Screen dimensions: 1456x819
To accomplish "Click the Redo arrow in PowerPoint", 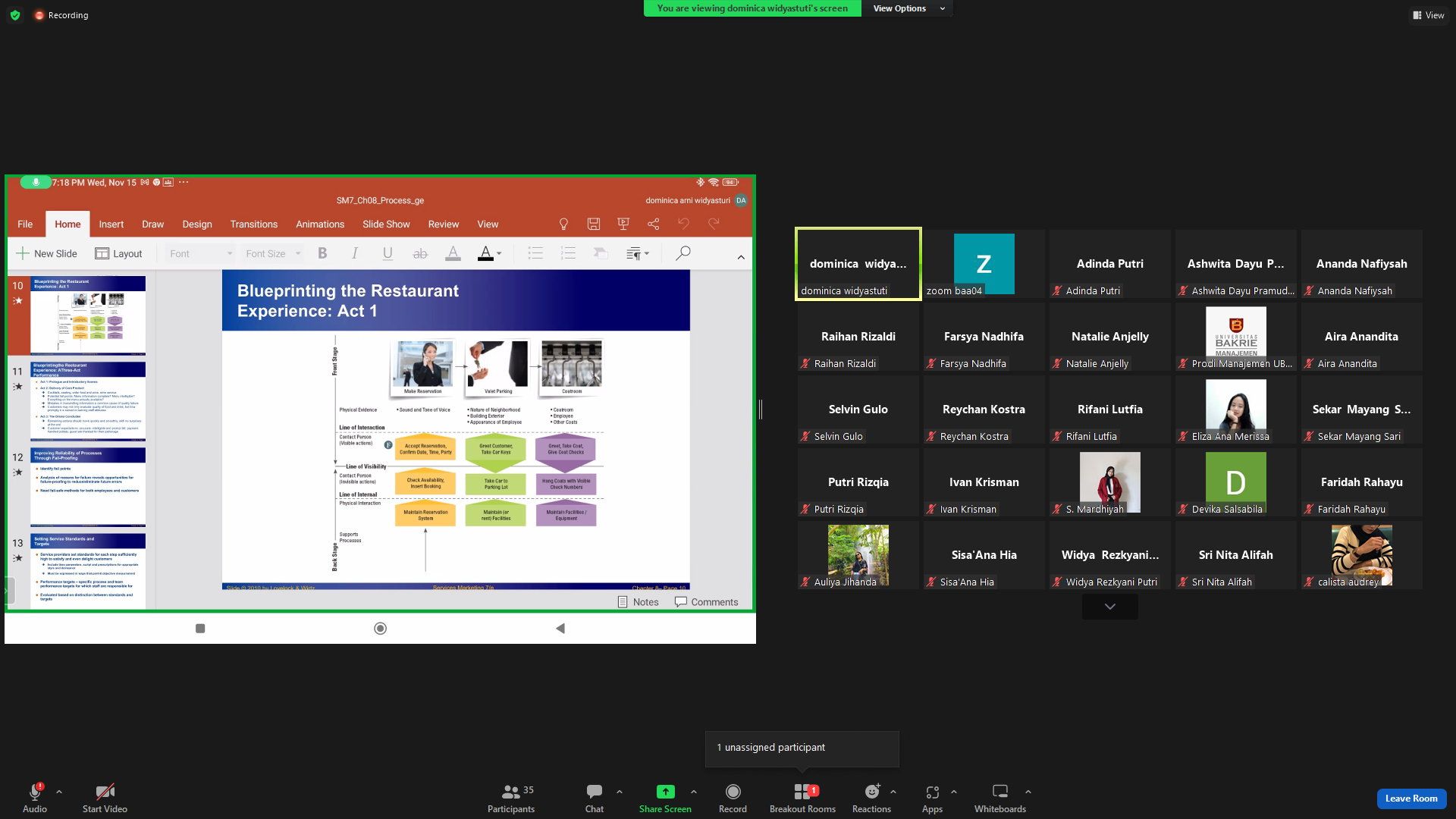I will click(x=714, y=224).
